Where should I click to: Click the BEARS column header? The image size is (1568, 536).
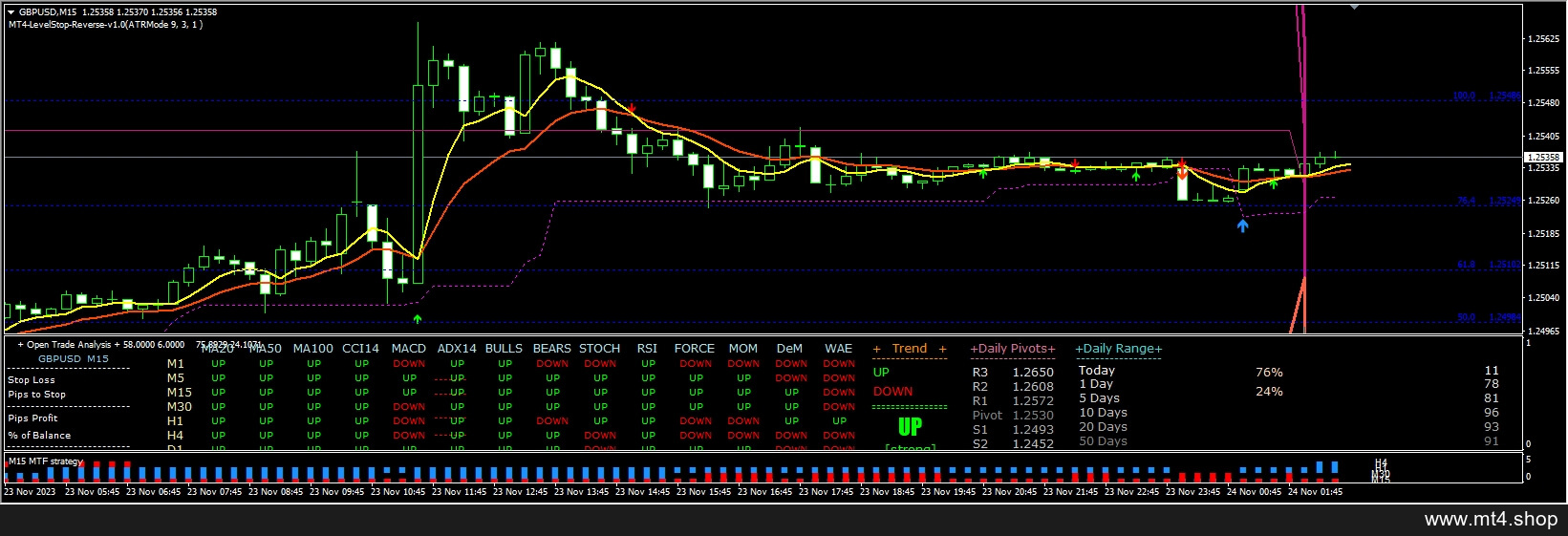click(552, 349)
